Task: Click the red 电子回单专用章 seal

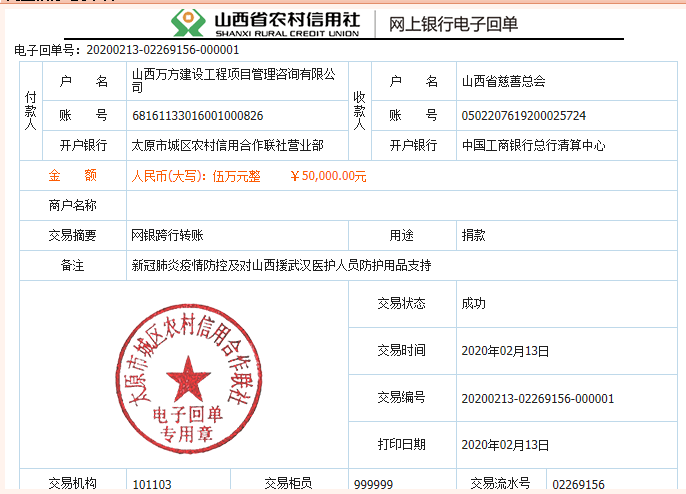Action: point(183,380)
